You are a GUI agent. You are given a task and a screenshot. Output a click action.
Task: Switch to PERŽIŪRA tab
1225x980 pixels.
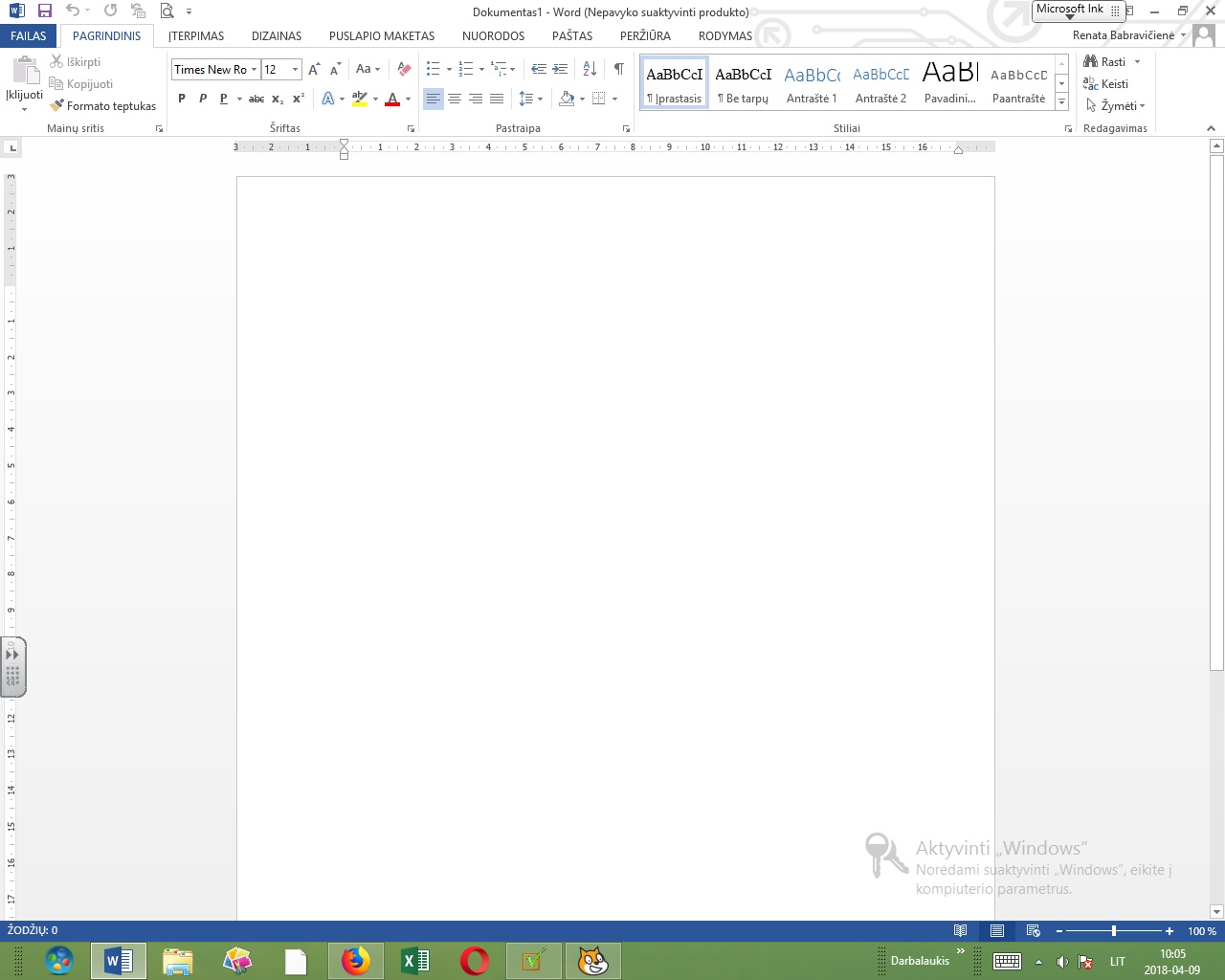(645, 35)
